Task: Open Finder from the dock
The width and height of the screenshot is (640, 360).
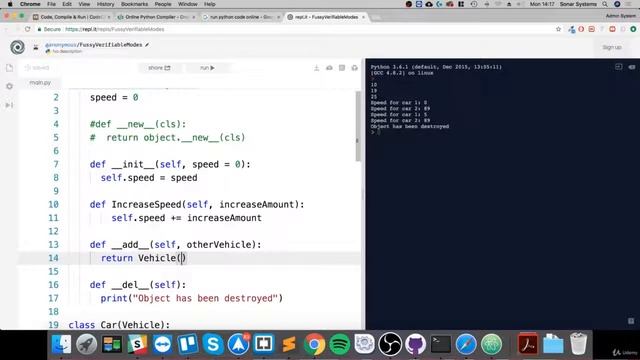Action: click(62, 345)
